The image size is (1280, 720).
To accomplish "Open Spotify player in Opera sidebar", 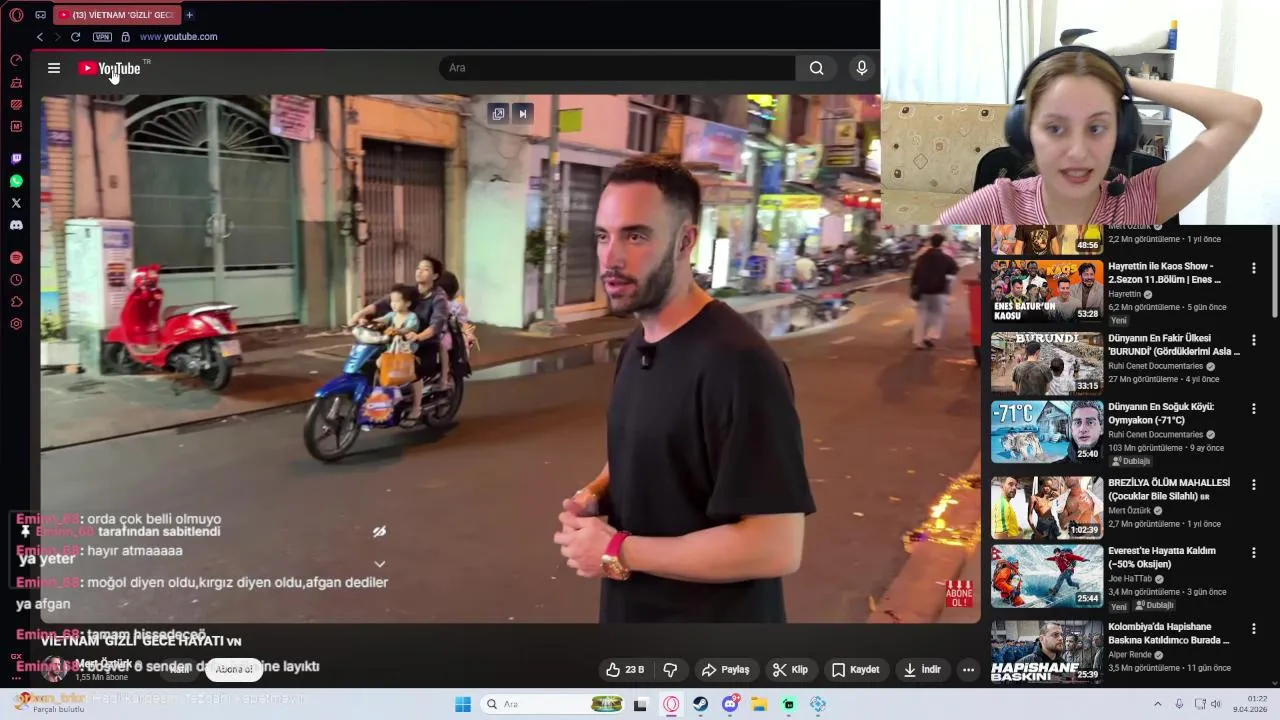I will pyautogui.click(x=16, y=258).
